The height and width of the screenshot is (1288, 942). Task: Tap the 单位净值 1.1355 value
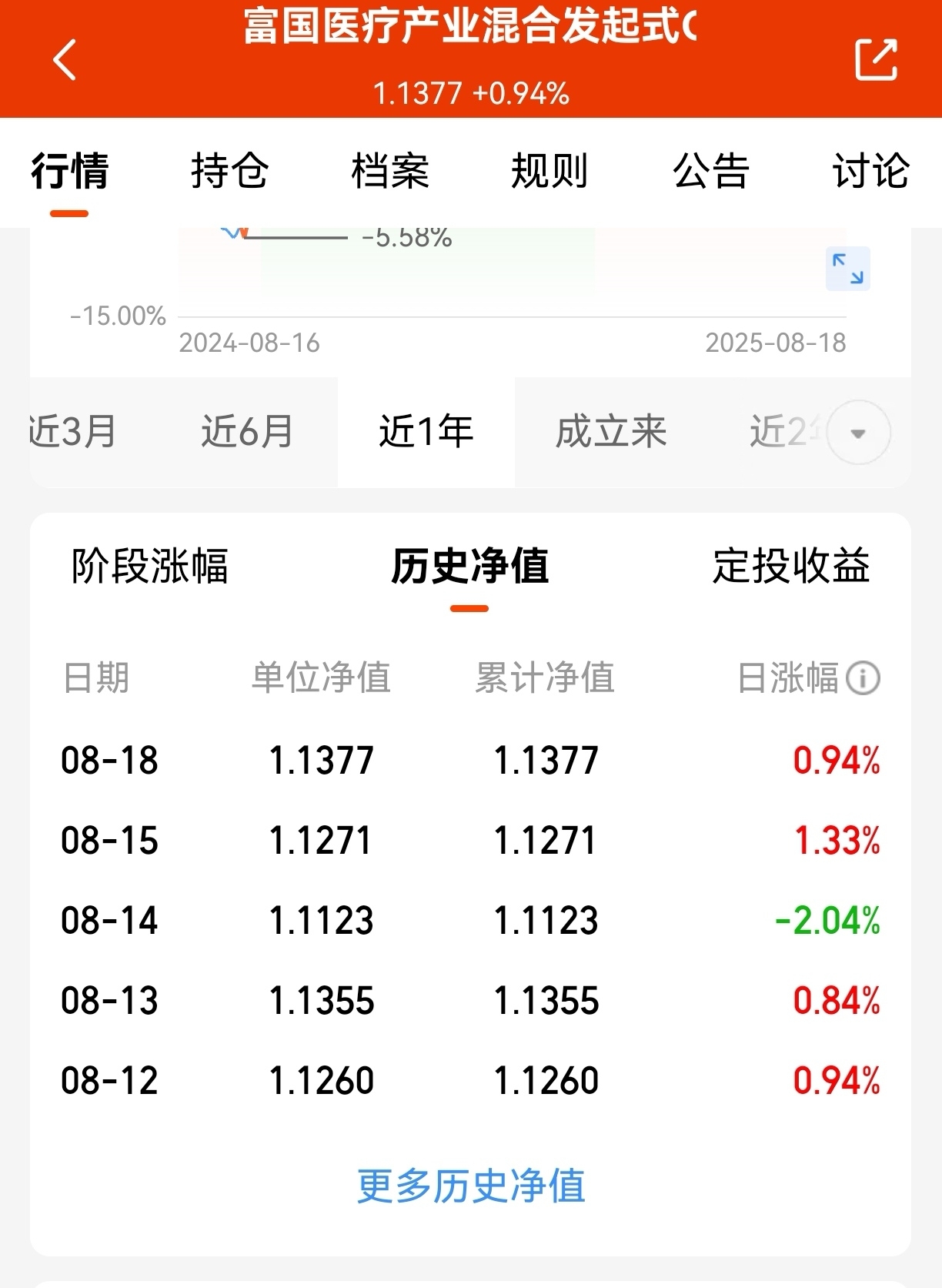click(x=321, y=1001)
